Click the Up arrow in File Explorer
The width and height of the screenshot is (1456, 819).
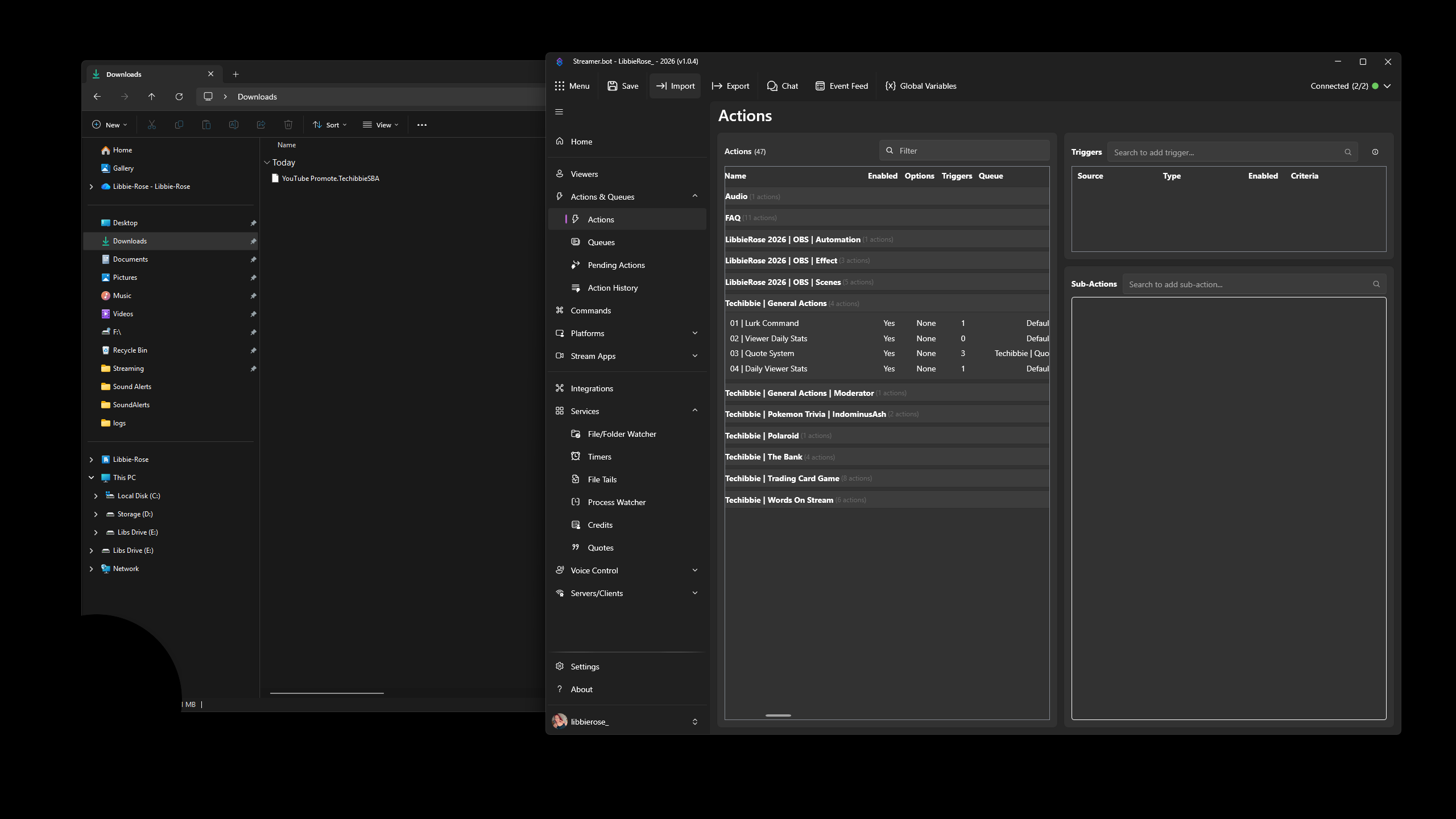(151, 97)
